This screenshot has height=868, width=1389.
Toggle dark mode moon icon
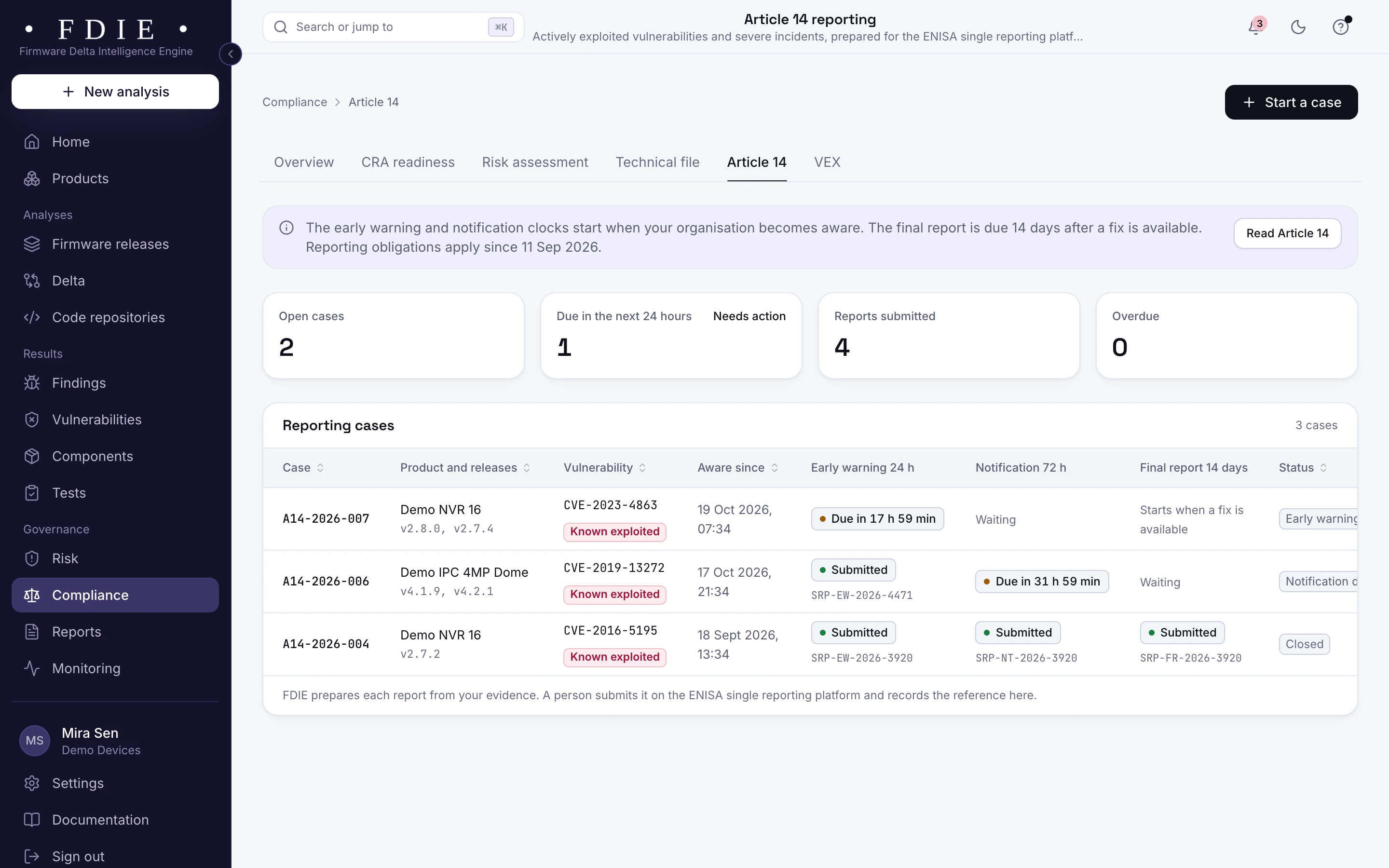click(1298, 27)
